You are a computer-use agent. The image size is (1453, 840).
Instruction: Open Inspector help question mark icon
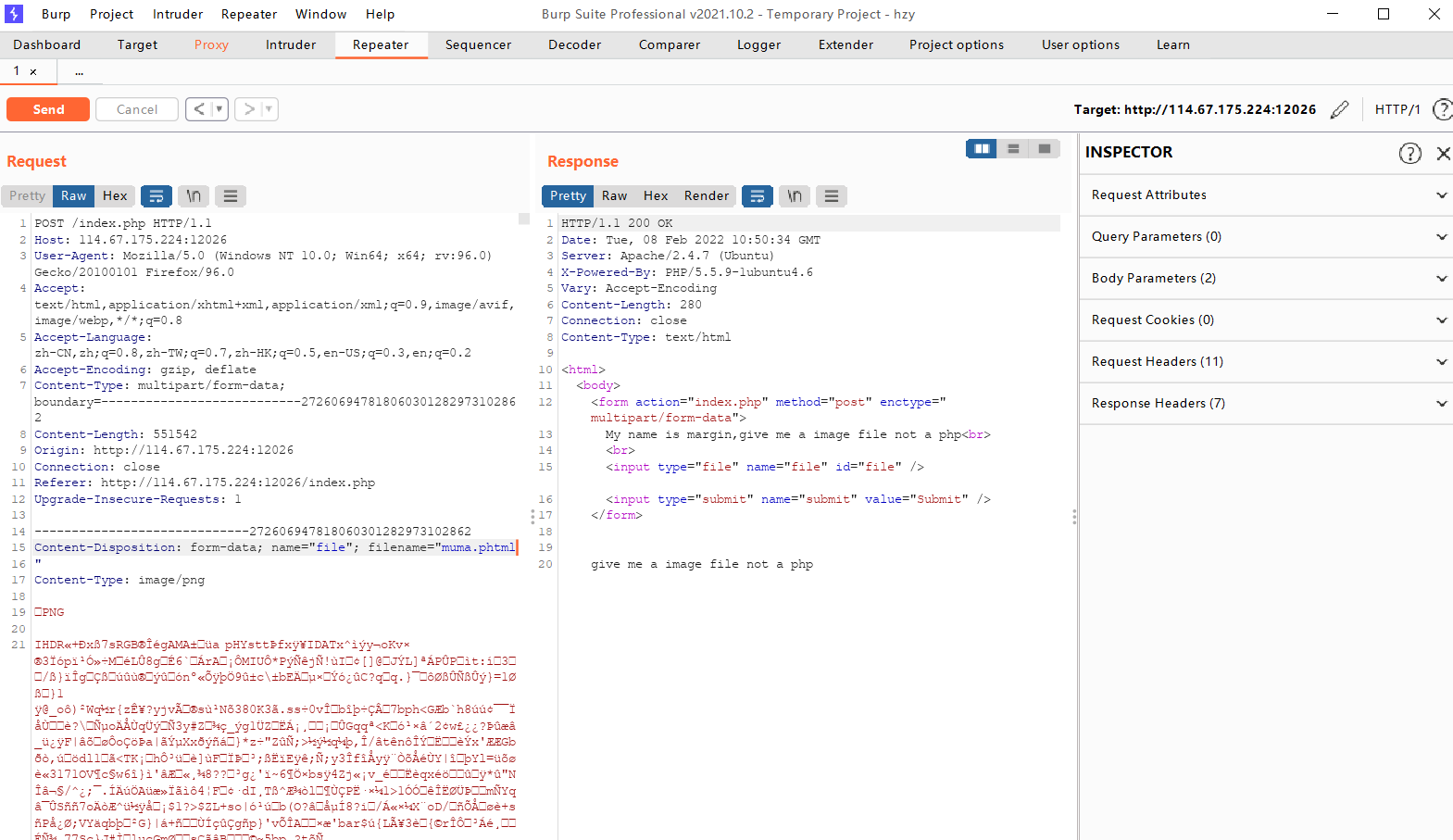click(1409, 153)
